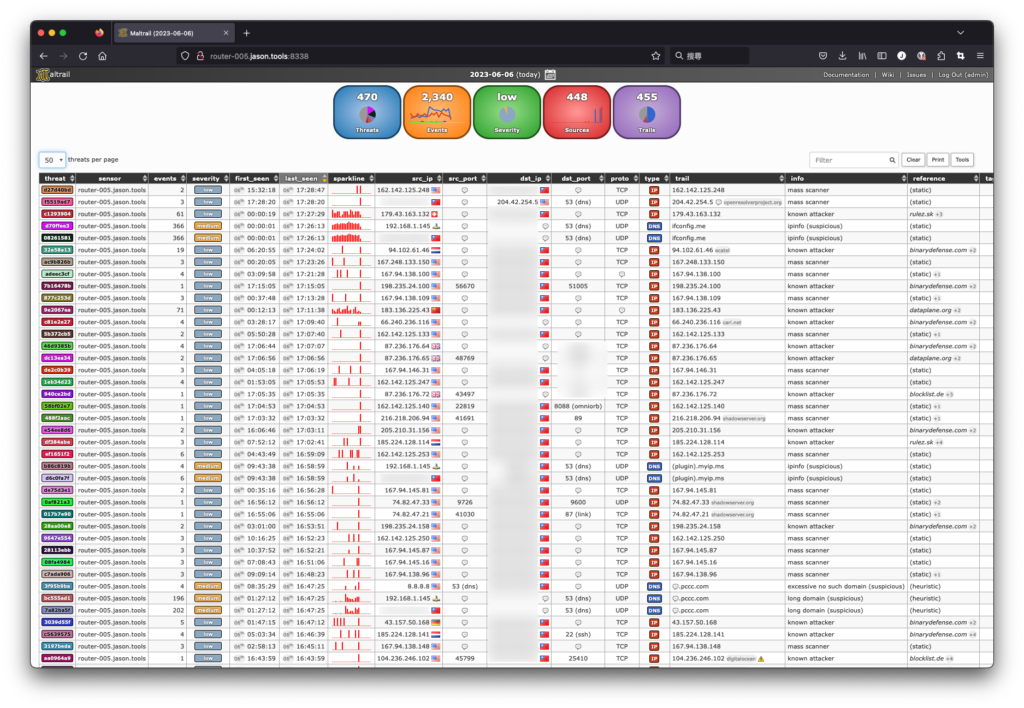
Task: Open the red Sources summary tile
Action: coord(577,112)
